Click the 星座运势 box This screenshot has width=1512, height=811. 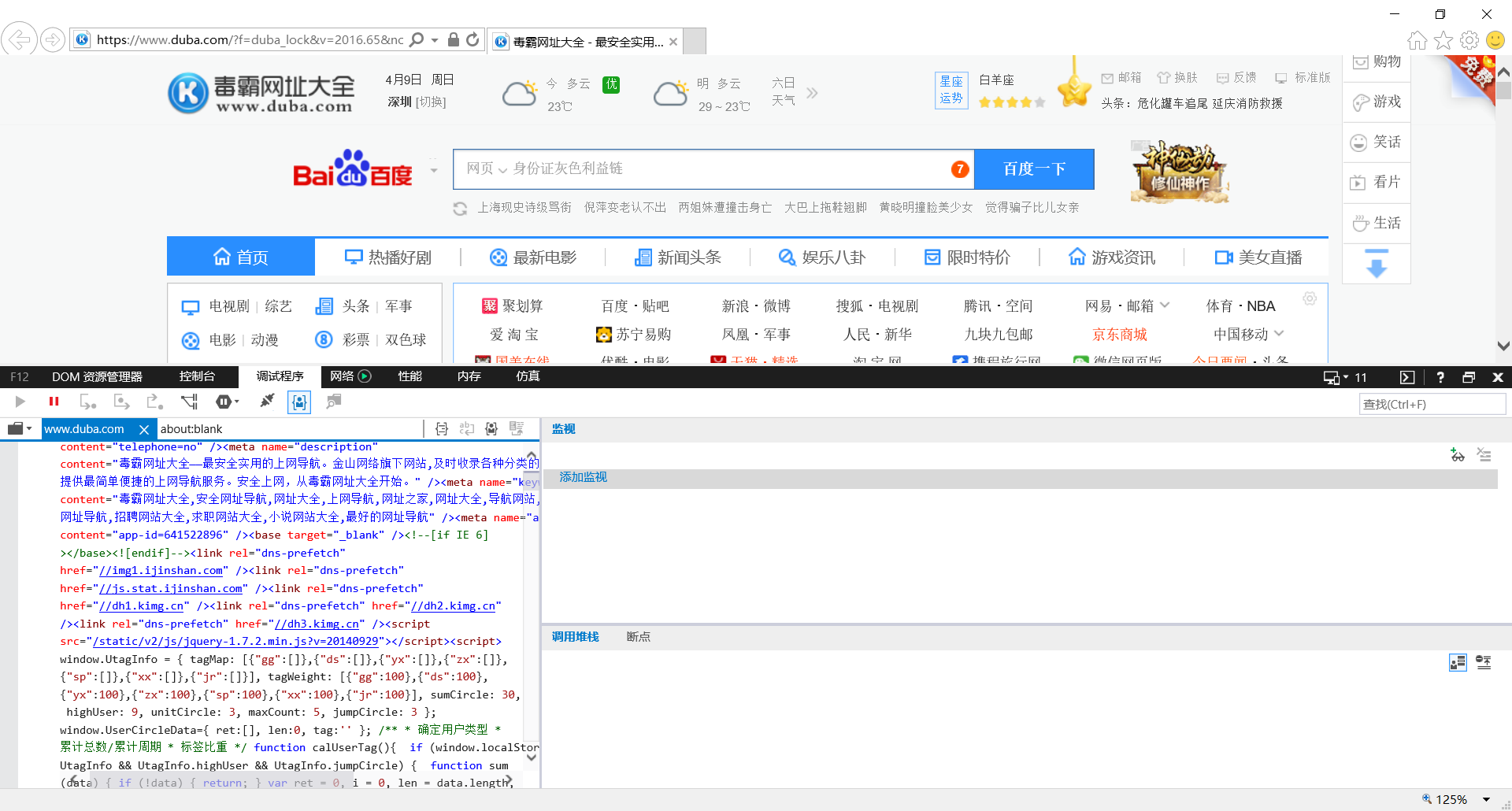951,90
